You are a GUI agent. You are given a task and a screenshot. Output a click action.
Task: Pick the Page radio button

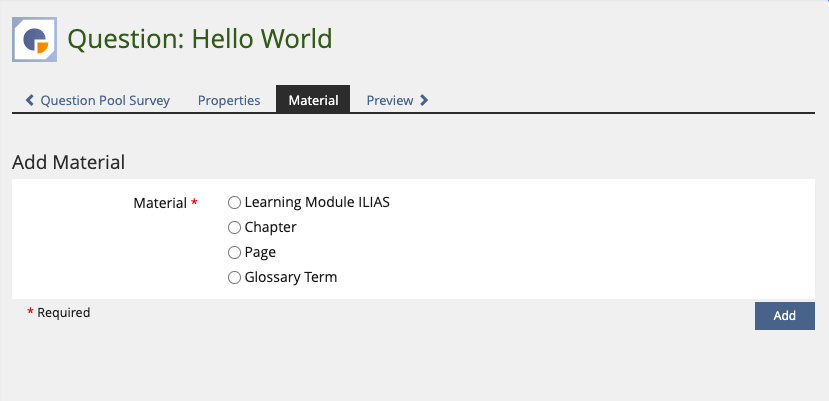[235, 252]
